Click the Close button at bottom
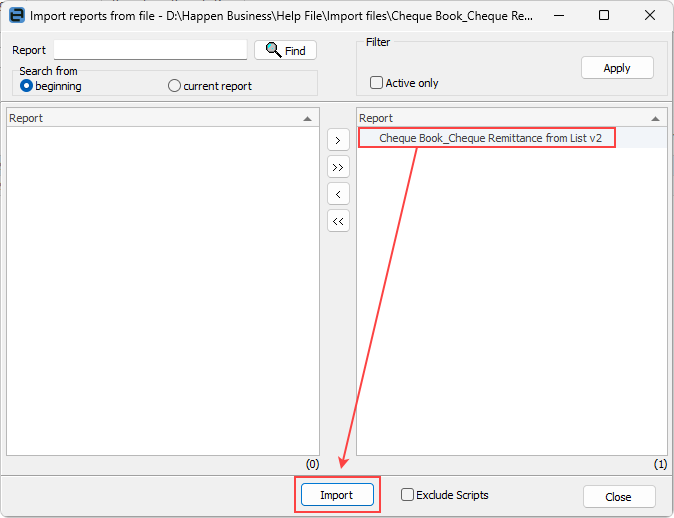Image resolution: width=674 pixels, height=518 pixels. 619,497
